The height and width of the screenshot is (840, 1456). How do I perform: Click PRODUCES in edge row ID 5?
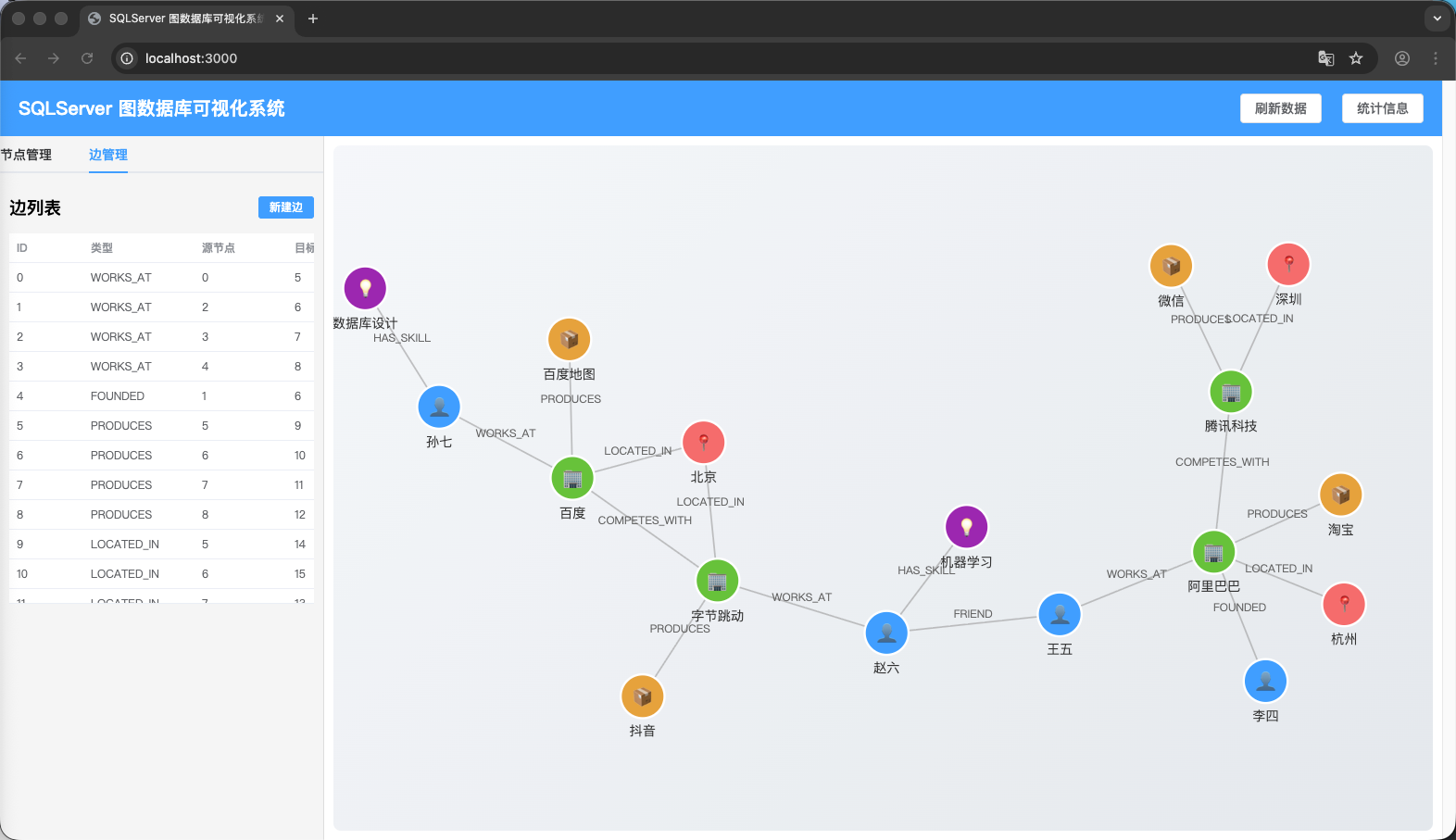point(121,426)
